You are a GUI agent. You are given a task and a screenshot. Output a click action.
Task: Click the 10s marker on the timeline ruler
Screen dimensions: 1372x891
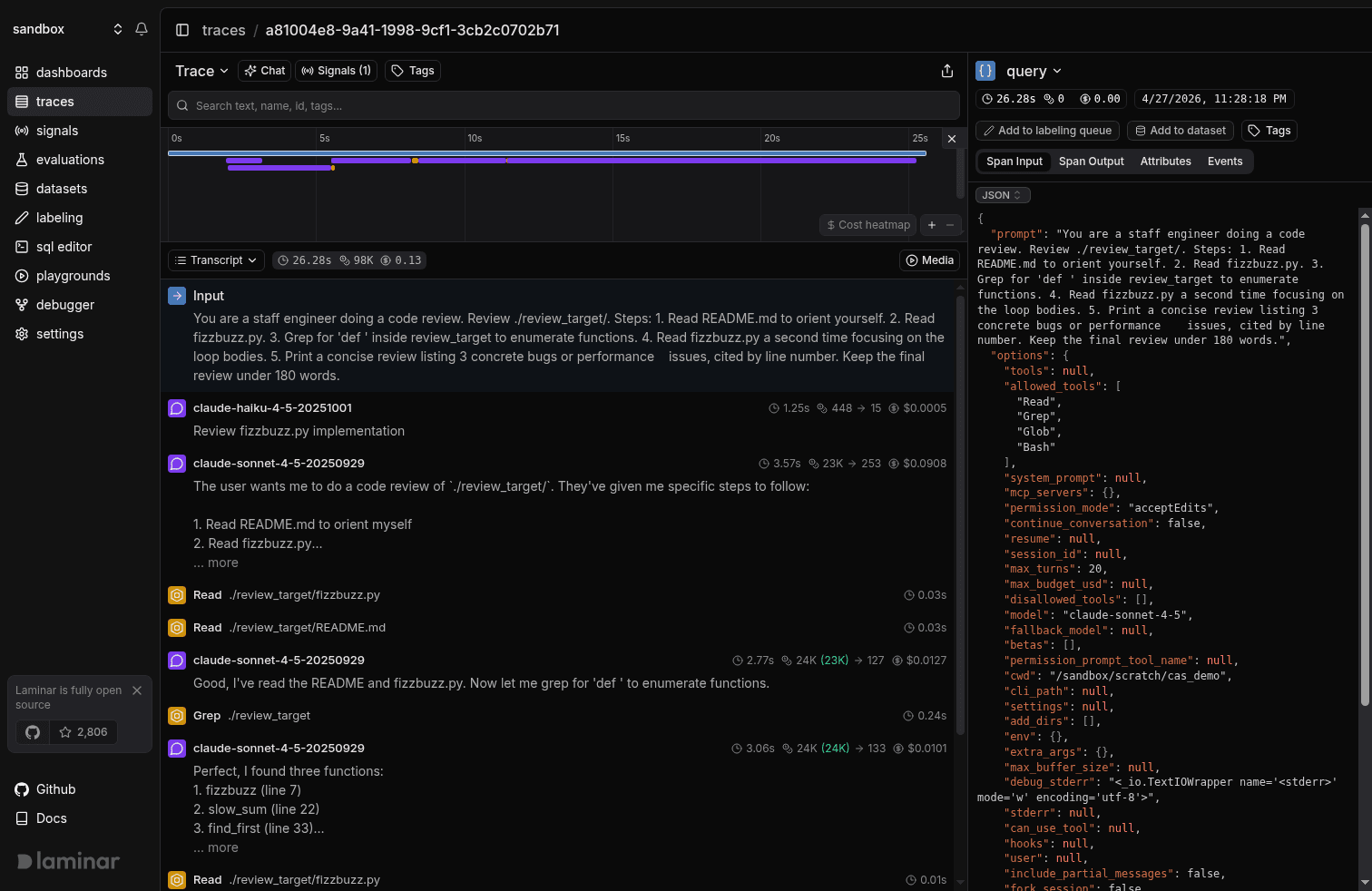(475, 139)
